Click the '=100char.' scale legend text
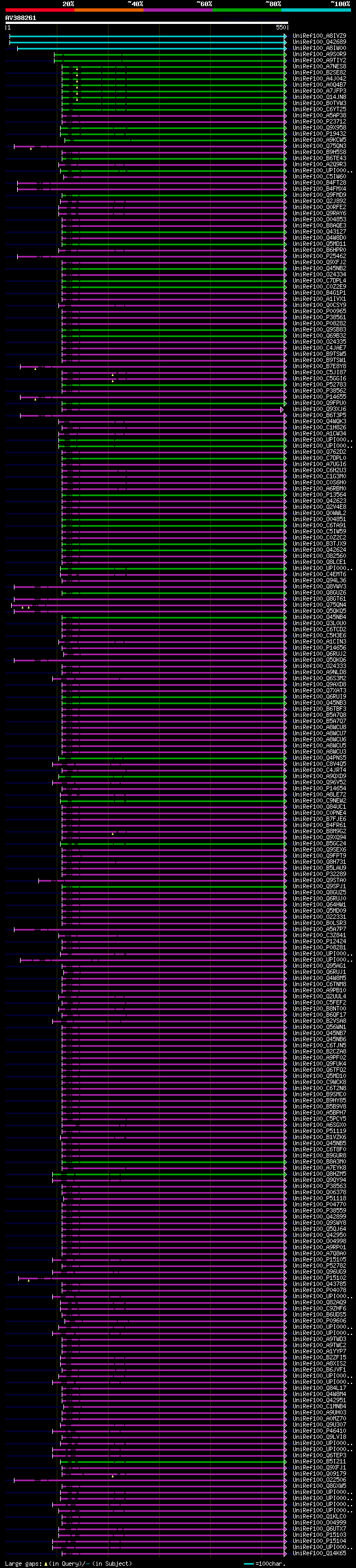Image resolution: width=356 pixels, height=1568 pixels. 270,1563
